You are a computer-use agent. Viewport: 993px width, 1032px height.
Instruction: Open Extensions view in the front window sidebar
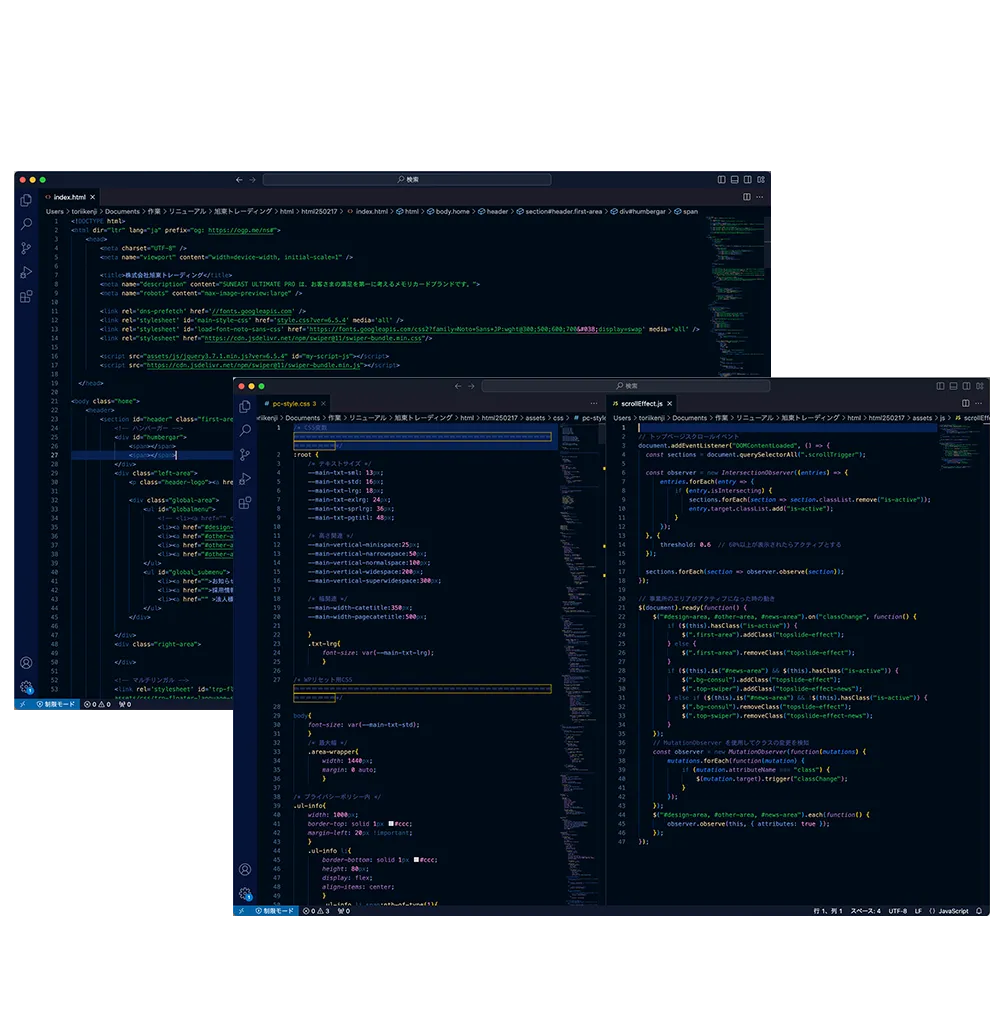[245, 503]
